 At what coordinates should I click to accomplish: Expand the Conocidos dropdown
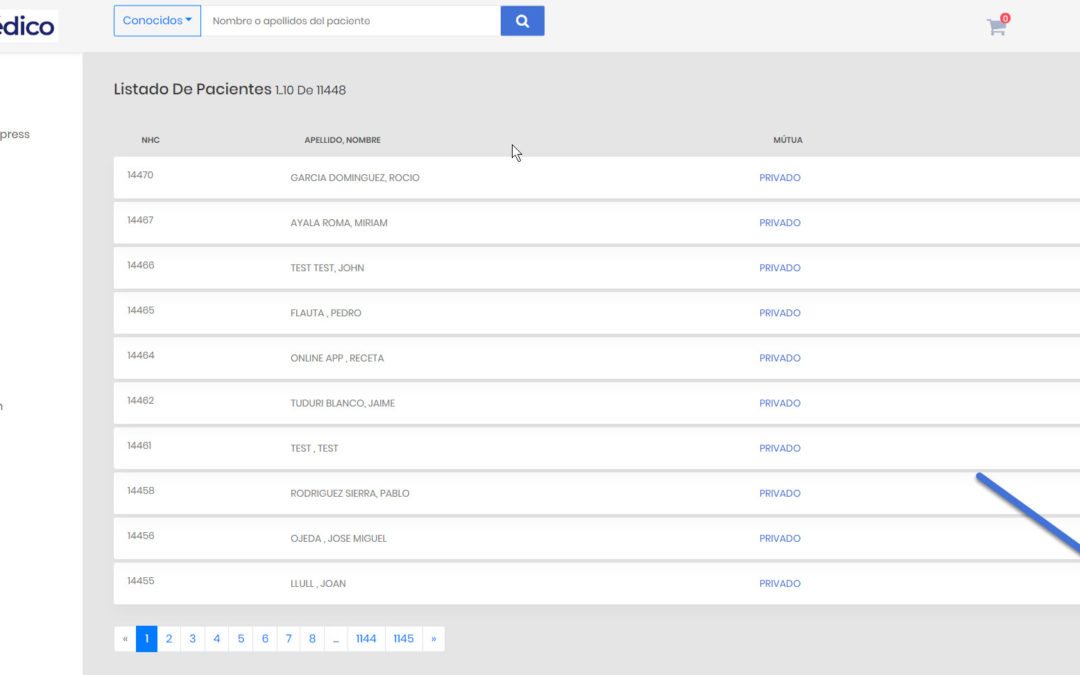[157, 21]
